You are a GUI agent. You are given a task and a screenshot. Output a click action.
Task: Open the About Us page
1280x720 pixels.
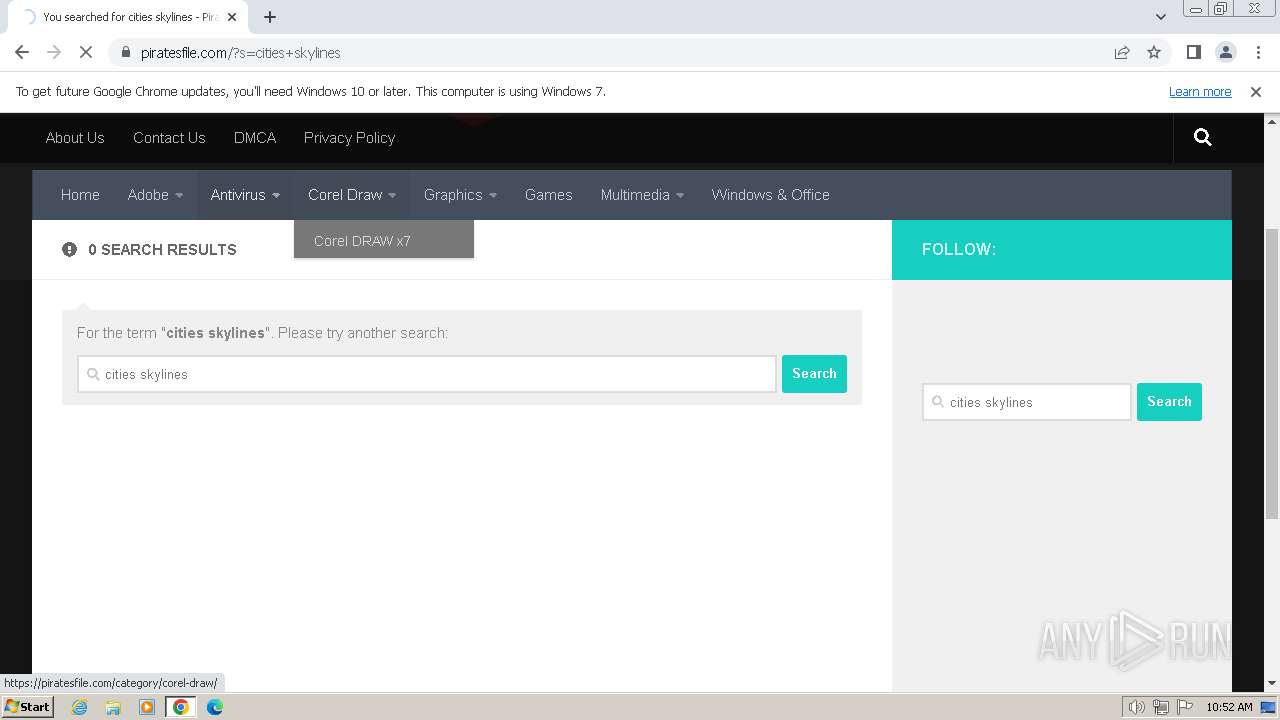click(75, 138)
